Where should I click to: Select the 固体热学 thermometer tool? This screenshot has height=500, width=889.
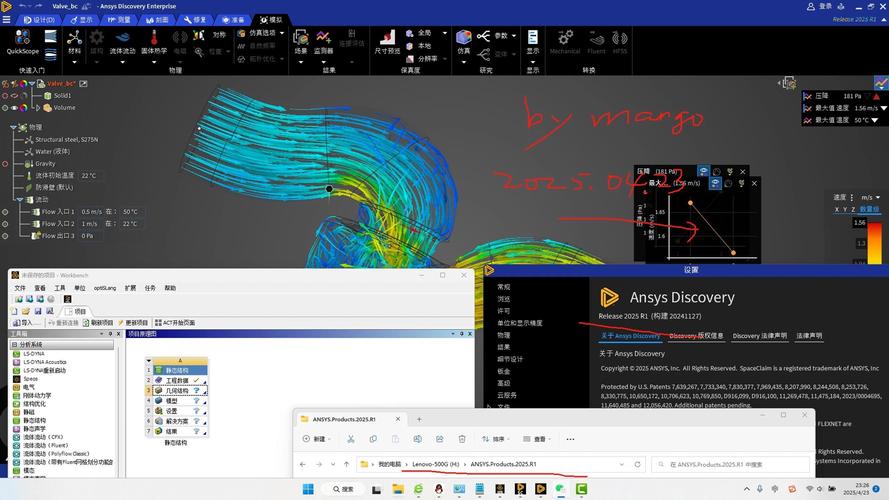click(x=154, y=42)
